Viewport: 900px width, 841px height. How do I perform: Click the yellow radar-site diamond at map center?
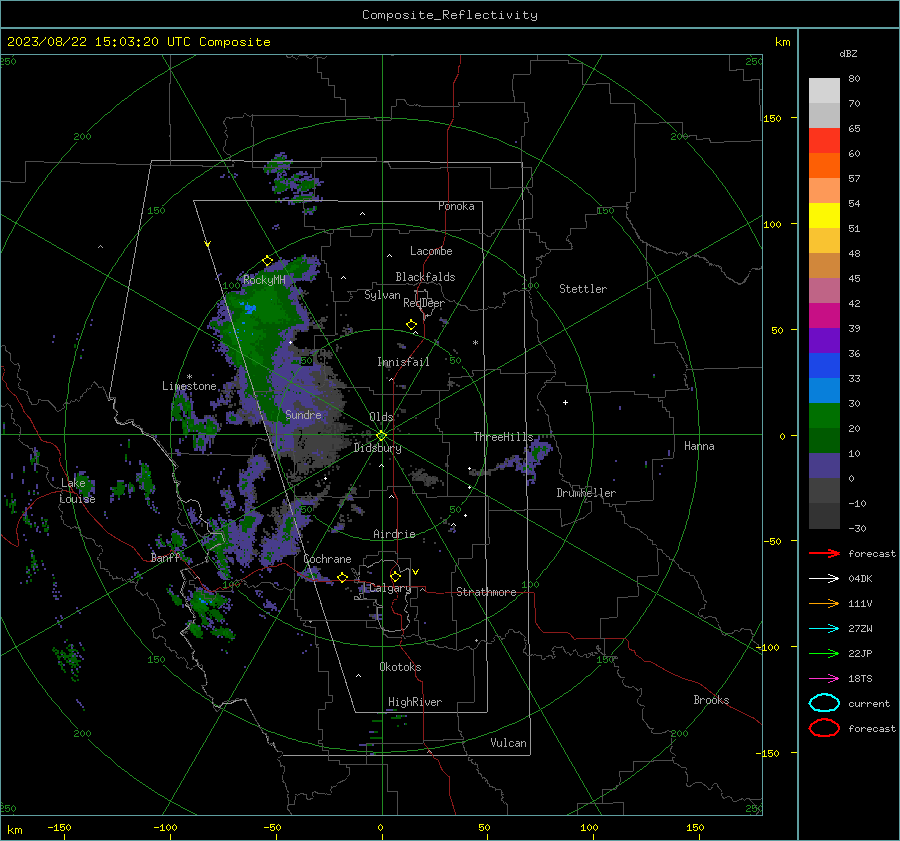381,436
